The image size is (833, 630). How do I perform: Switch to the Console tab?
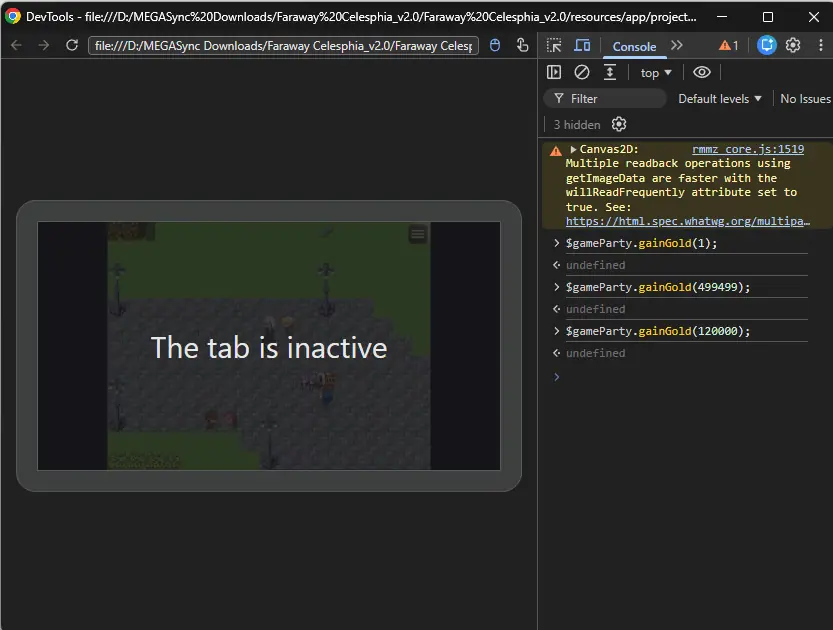click(634, 47)
